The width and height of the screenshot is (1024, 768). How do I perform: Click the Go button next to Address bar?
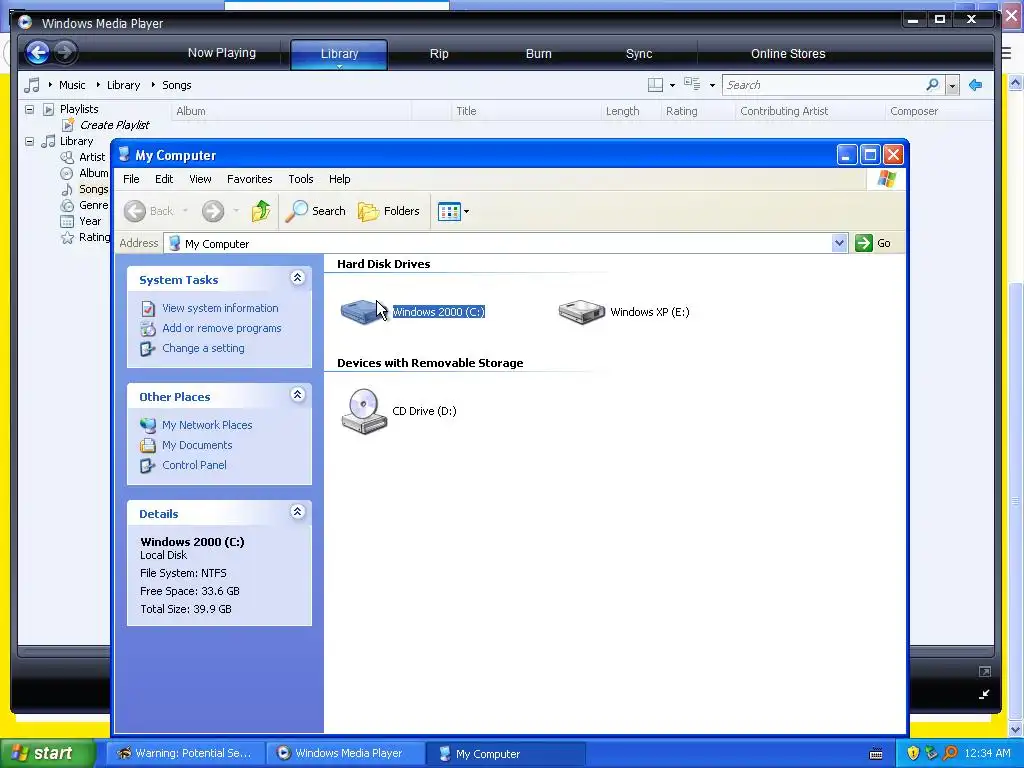point(873,243)
